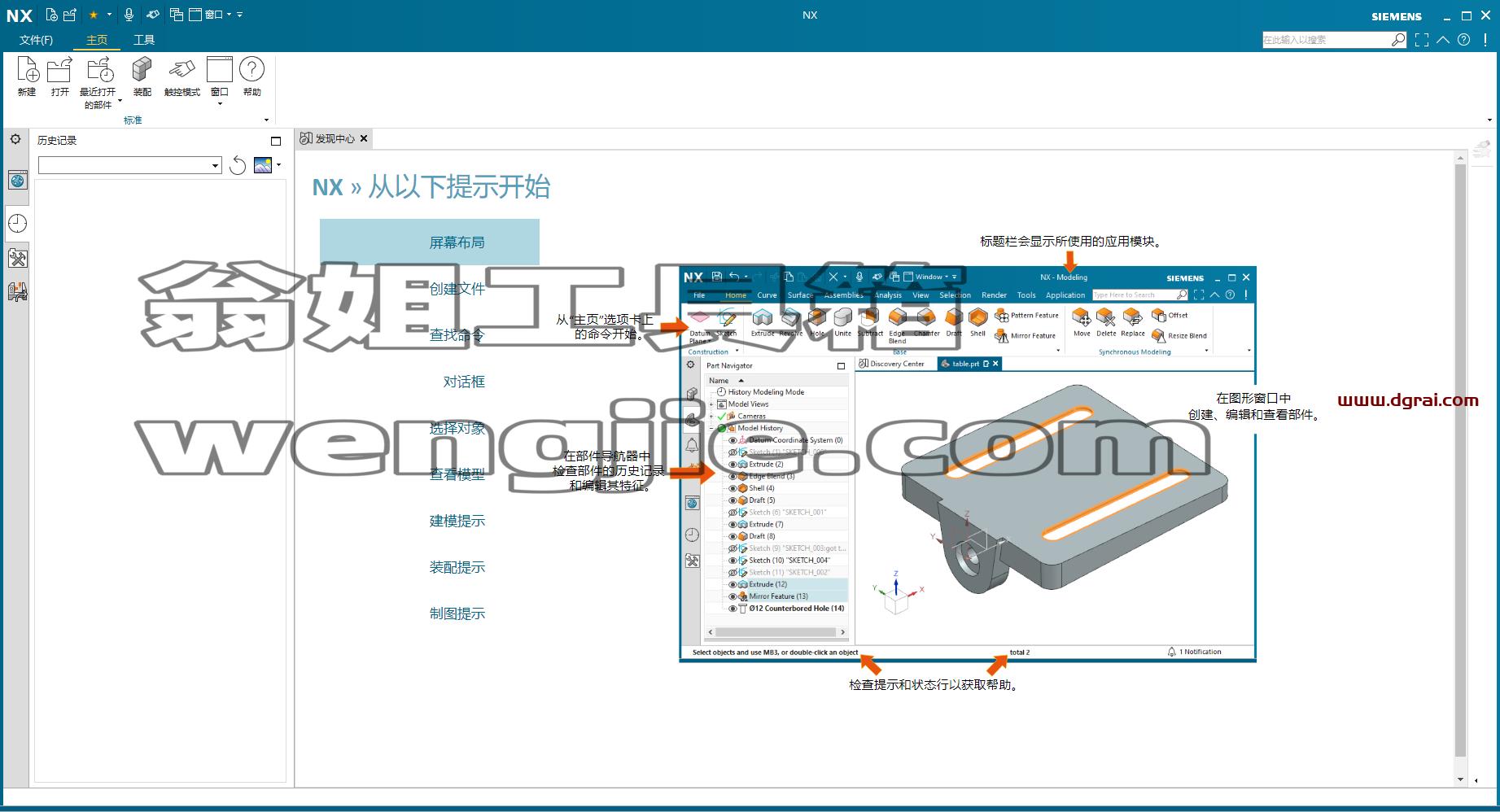Open the web browser globe tab
The image size is (1500, 812).
(17, 181)
